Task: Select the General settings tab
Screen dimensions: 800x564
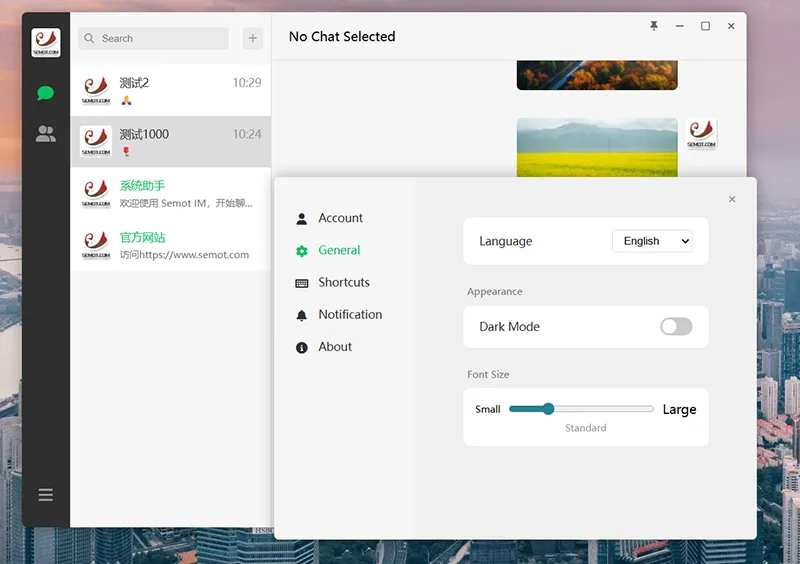Action: tap(339, 250)
